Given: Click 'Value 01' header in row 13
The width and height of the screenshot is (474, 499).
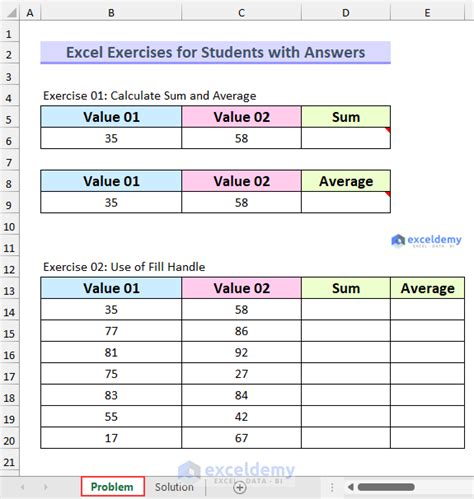Looking at the screenshot, I should click(111, 288).
